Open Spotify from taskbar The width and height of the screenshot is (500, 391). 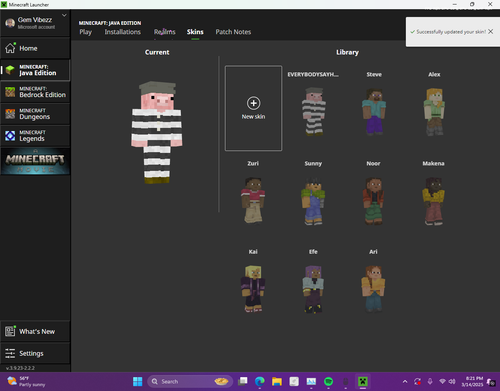coord(328,381)
